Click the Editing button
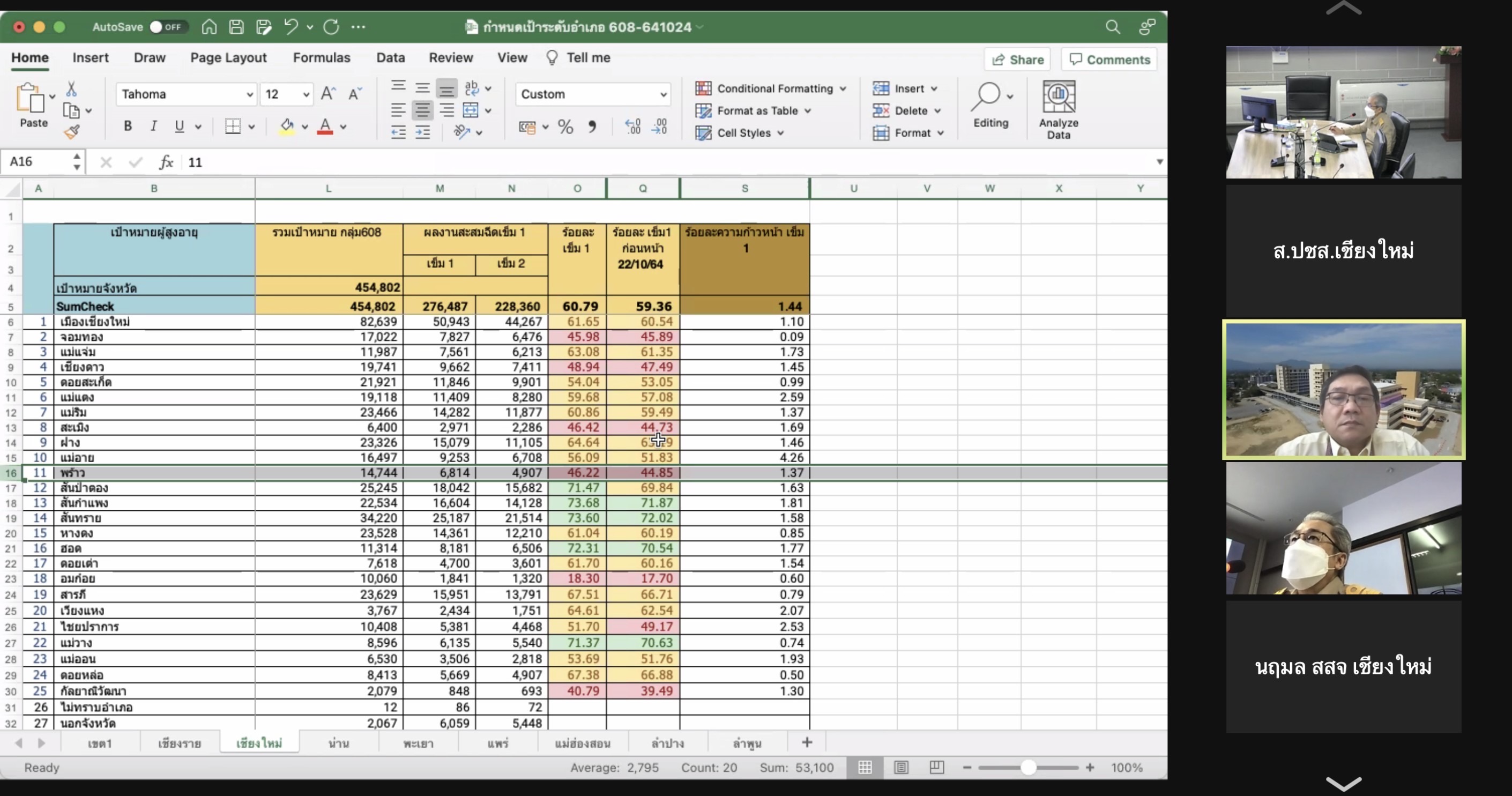Viewport: 1512px width, 796px height. click(x=991, y=106)
